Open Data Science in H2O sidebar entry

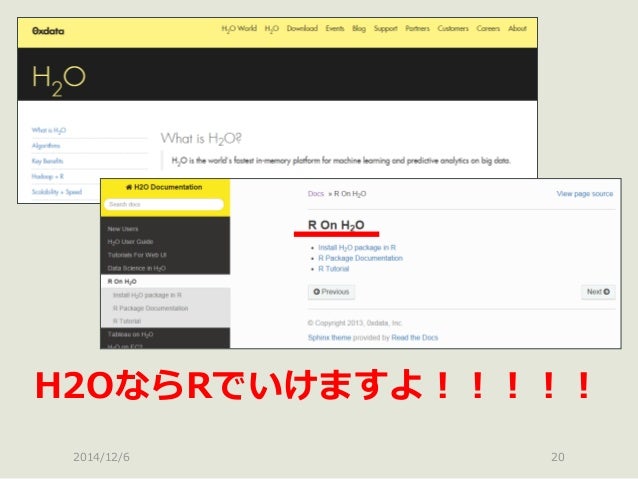tap(136, 268)
